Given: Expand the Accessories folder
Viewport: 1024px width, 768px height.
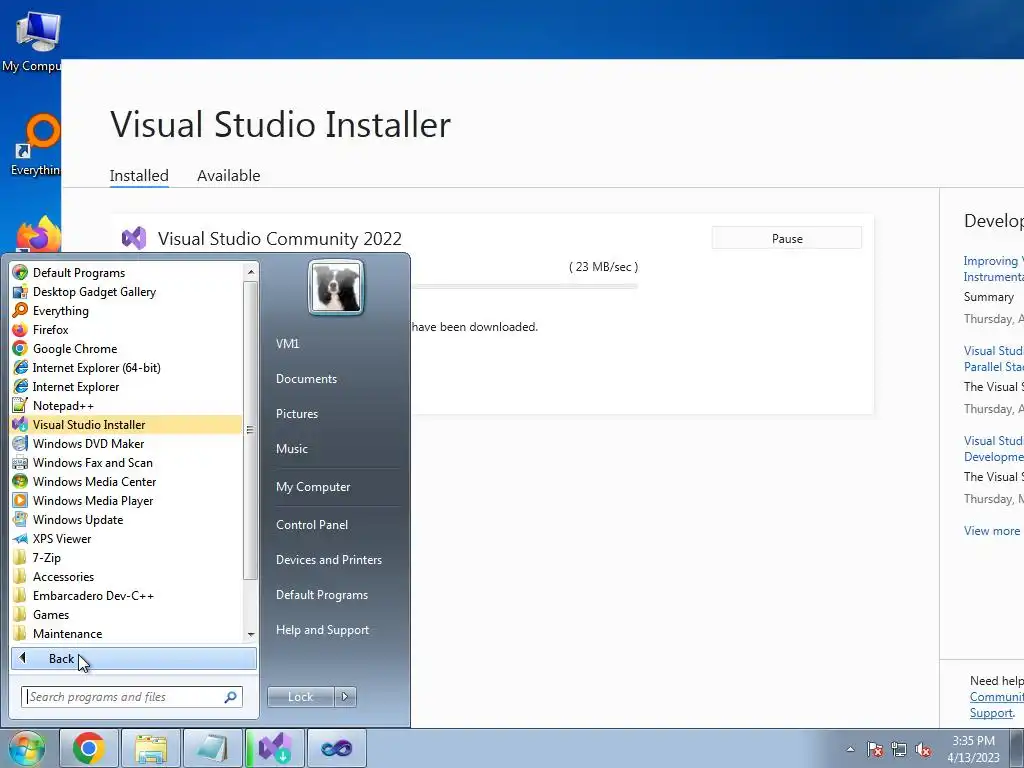Looking at the screenshot, I should [126, 576].
